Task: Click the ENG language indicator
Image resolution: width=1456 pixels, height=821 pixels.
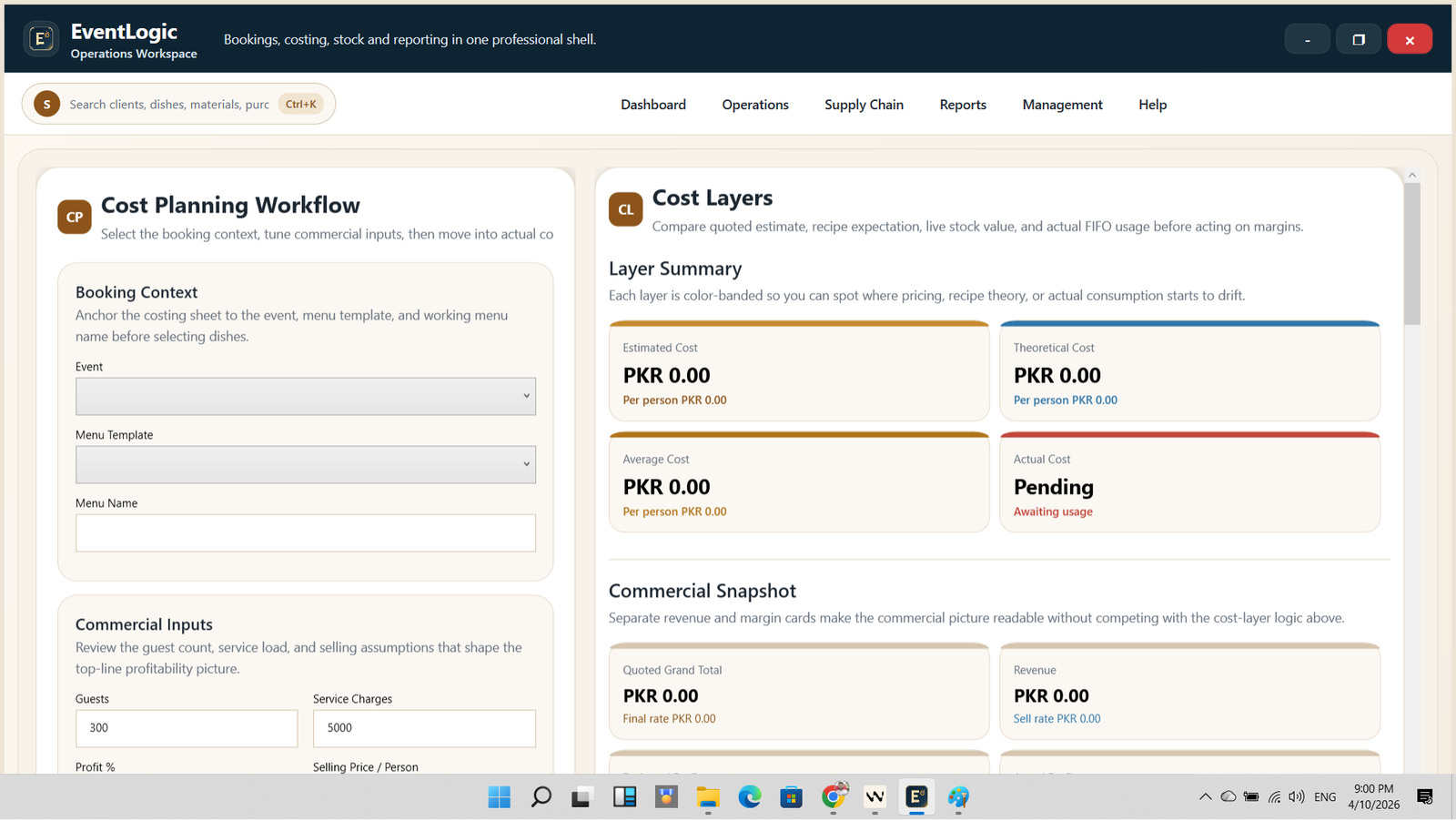Action: 1324,796
